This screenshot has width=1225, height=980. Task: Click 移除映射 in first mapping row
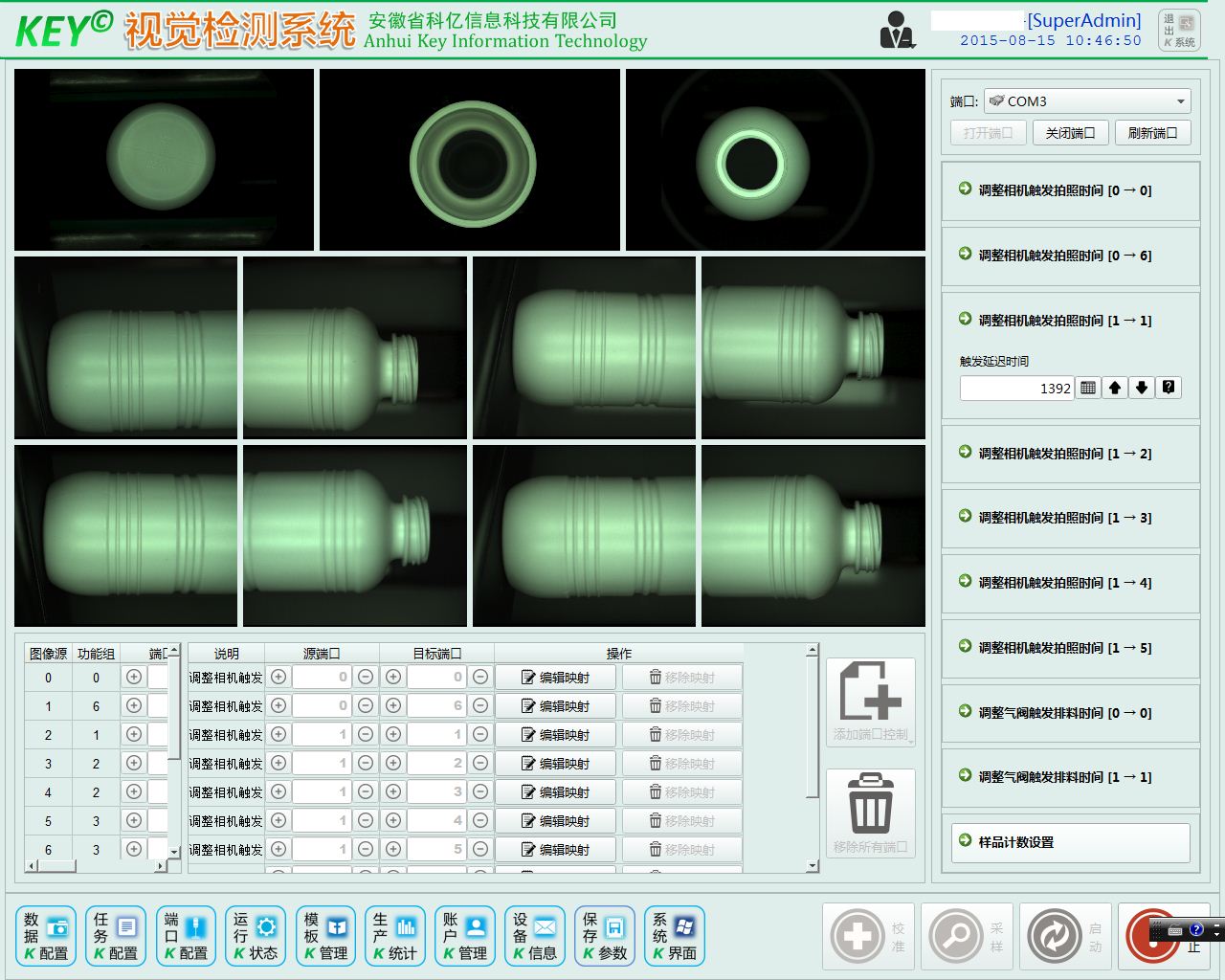point(682,678)
